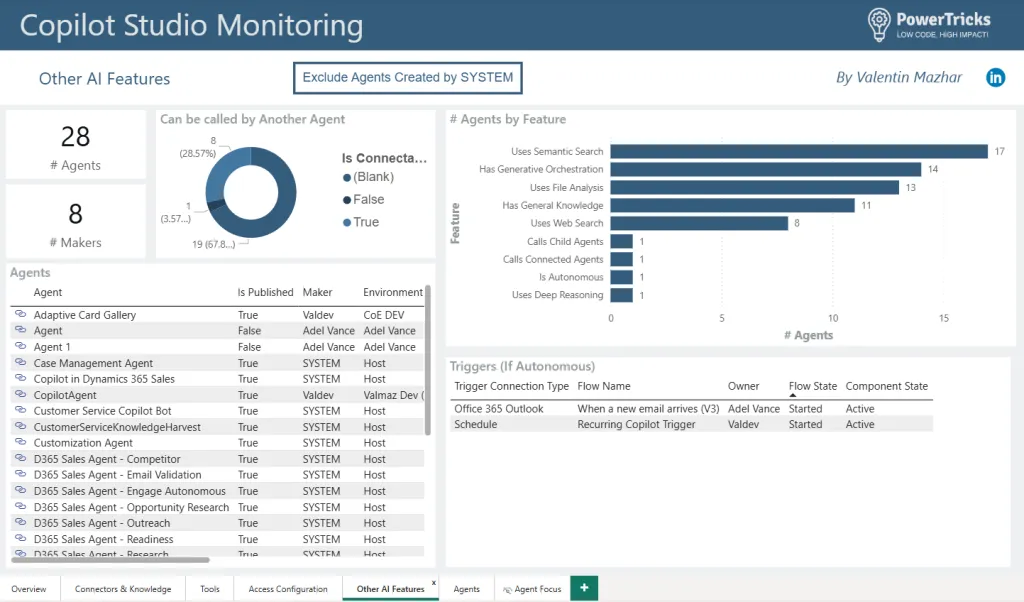1024x602 pixels.
Task: Sort triggers by Component State column
Action: 886,386
